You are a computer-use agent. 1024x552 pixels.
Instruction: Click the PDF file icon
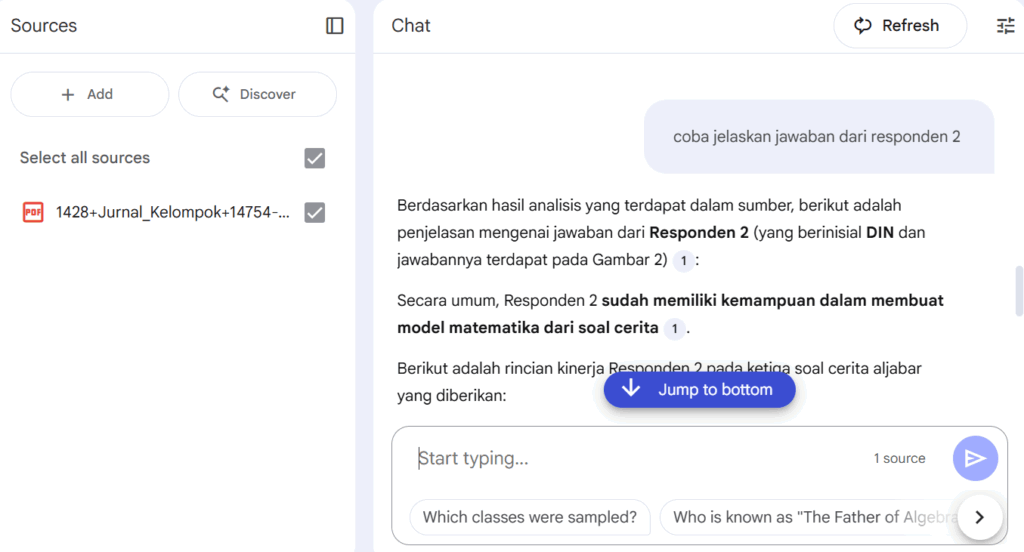click(33, 212)
